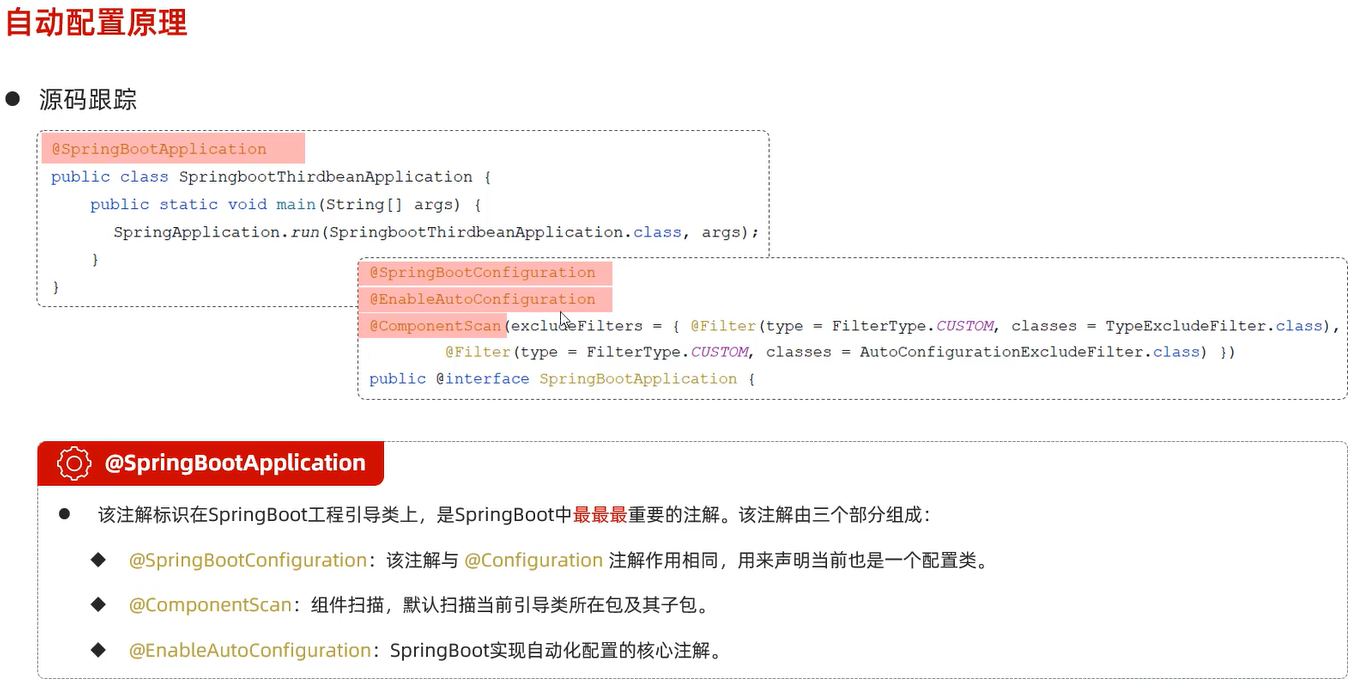Screen dimensions: 1348x679
Task: Click the gold @Configuration annotation text
Action: [x=534, y=560]
